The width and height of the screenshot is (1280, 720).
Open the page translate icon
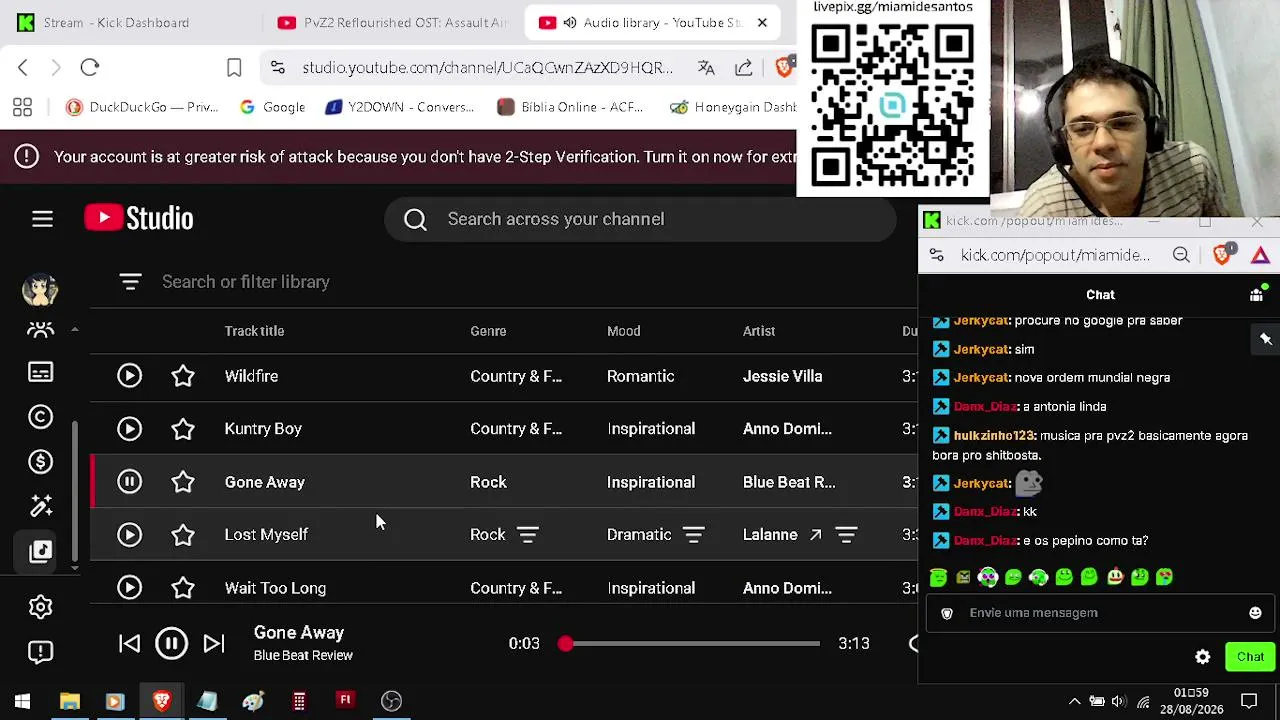(706, 67)
